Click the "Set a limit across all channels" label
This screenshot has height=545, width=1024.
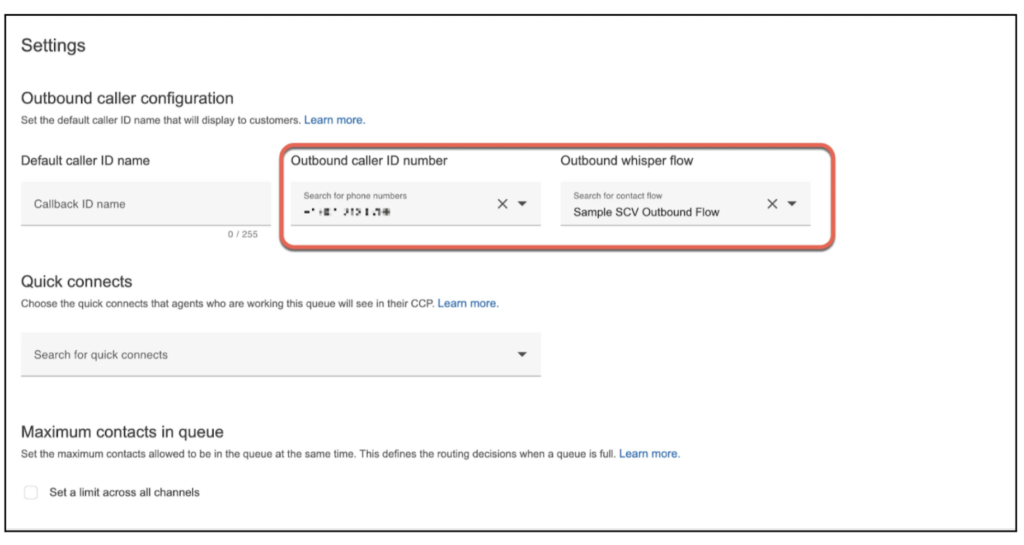click(x=124, y=492)
